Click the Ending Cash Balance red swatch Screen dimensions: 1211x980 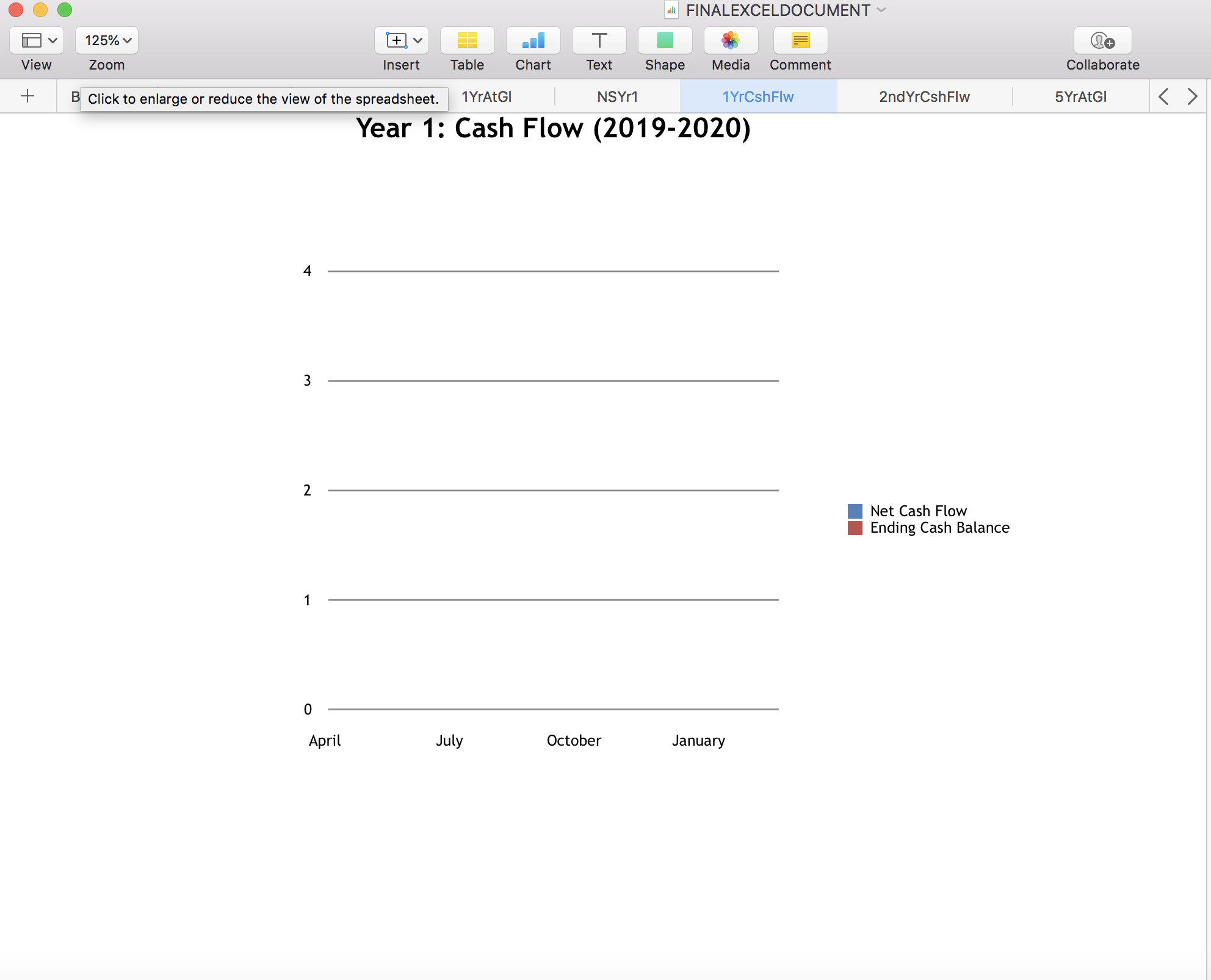pos(855,527)
